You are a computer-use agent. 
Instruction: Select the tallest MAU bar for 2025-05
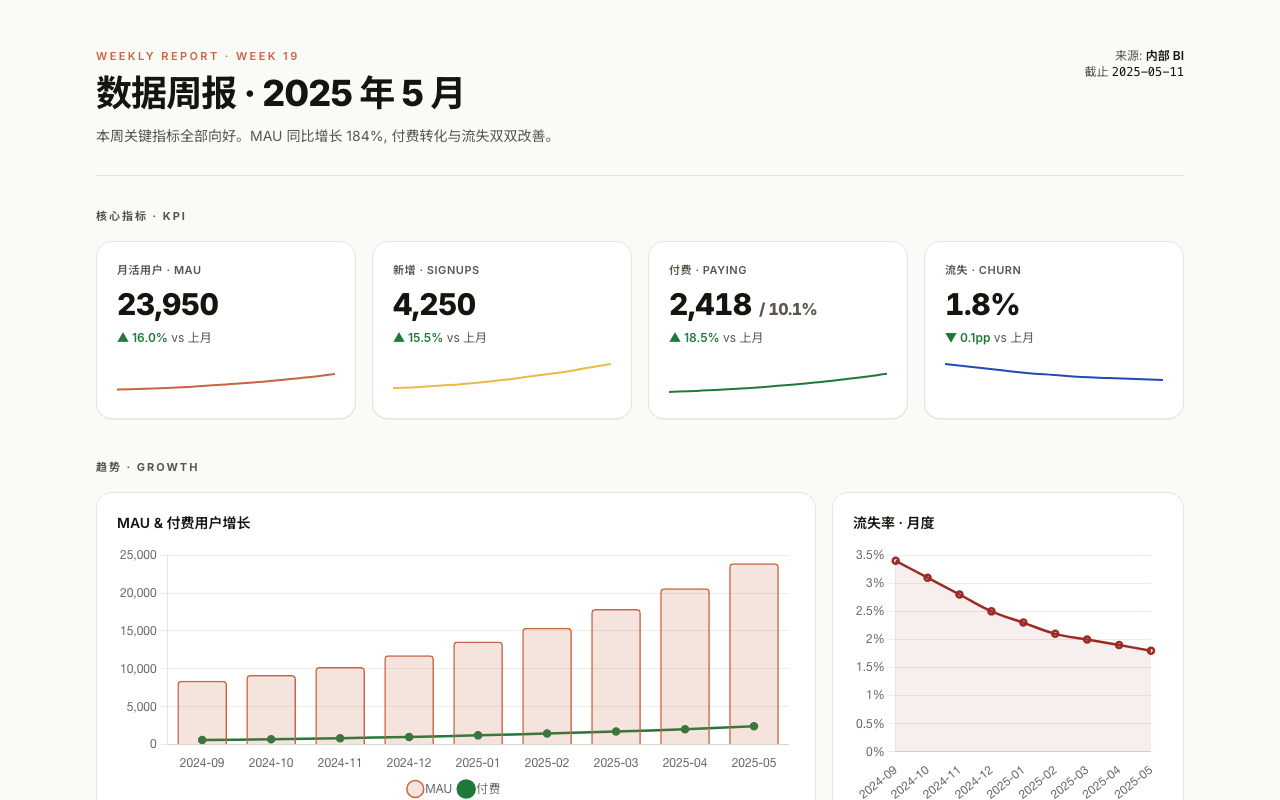pyautogui.click(x=754, y=654)
